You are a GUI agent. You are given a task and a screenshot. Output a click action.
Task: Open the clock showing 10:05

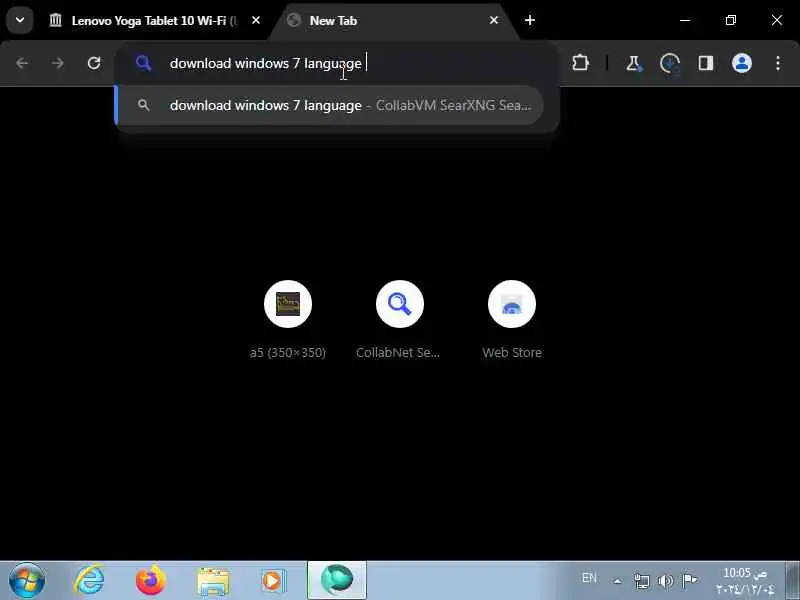point(744,581)
